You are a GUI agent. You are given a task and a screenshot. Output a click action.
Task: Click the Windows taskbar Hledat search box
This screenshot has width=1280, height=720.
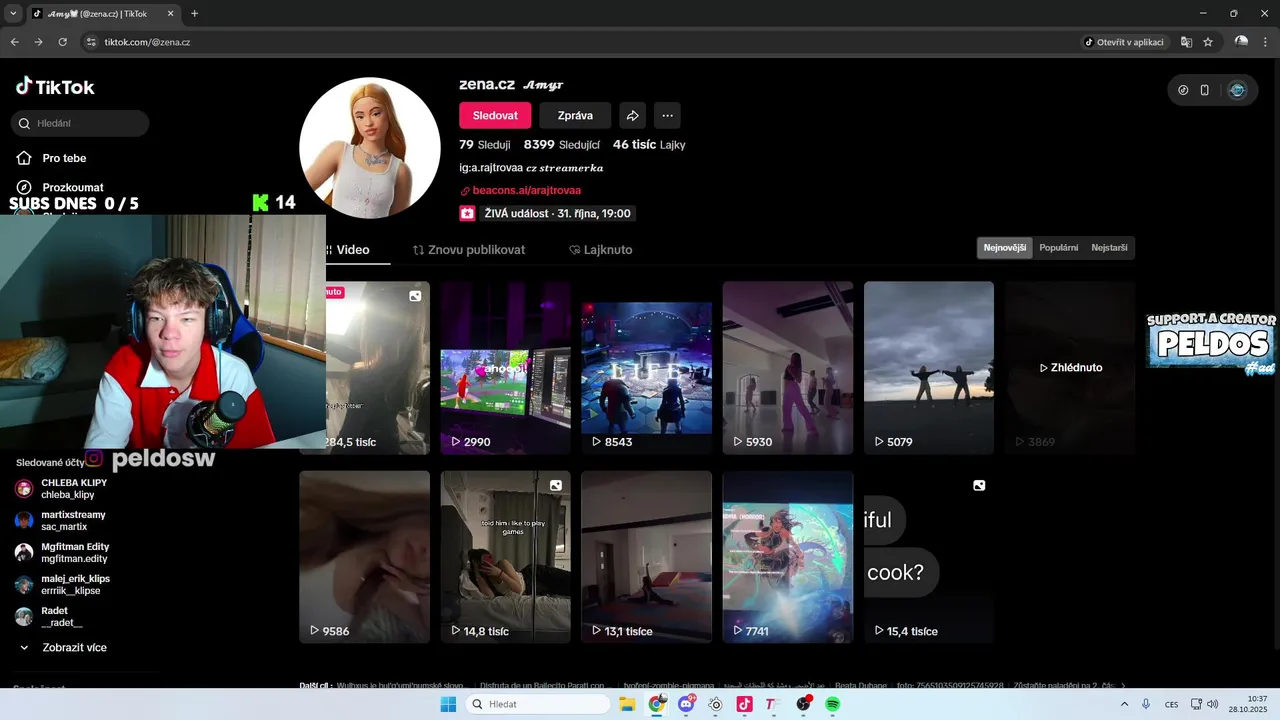(x=538, y=704)
